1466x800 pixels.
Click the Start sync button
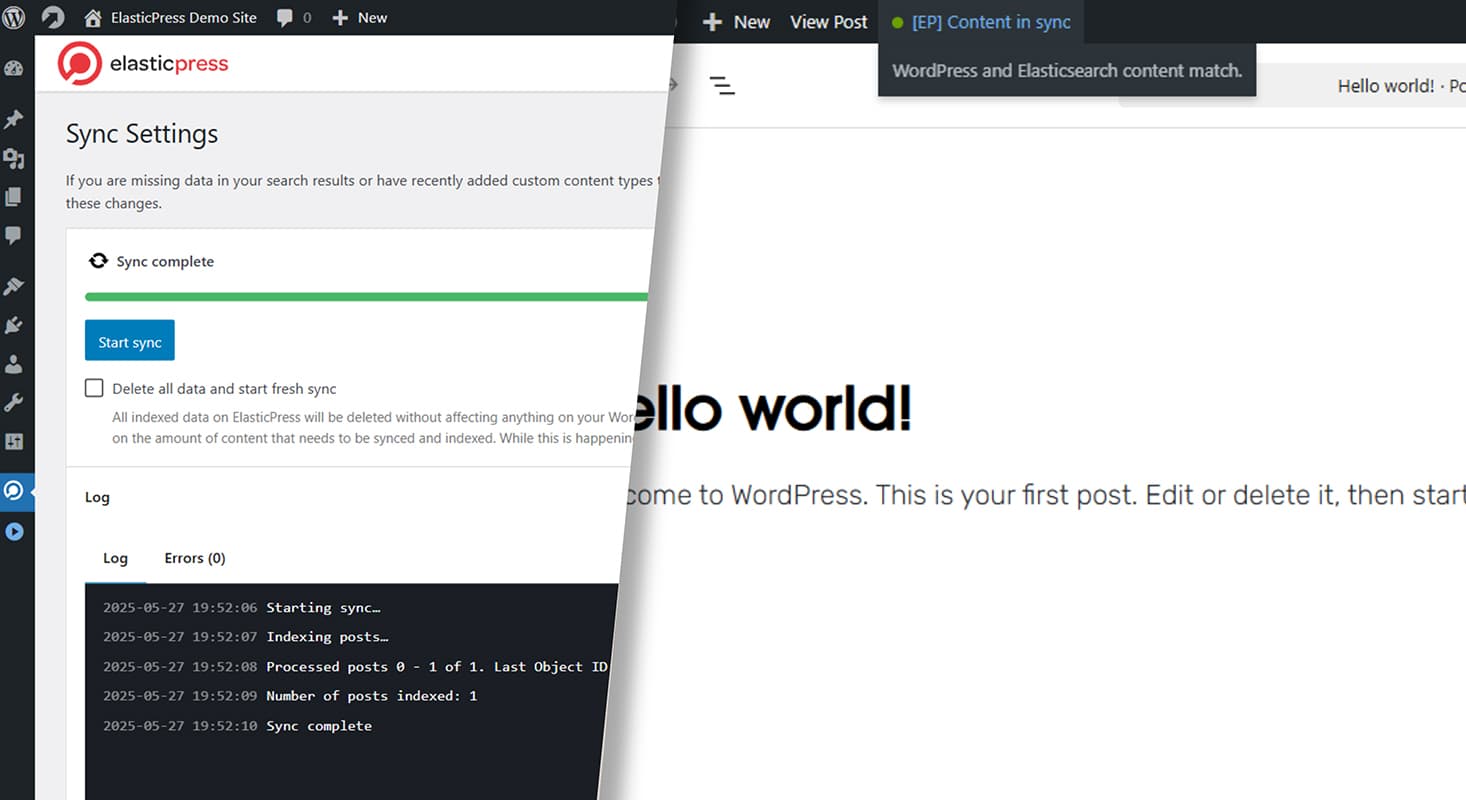130,340
